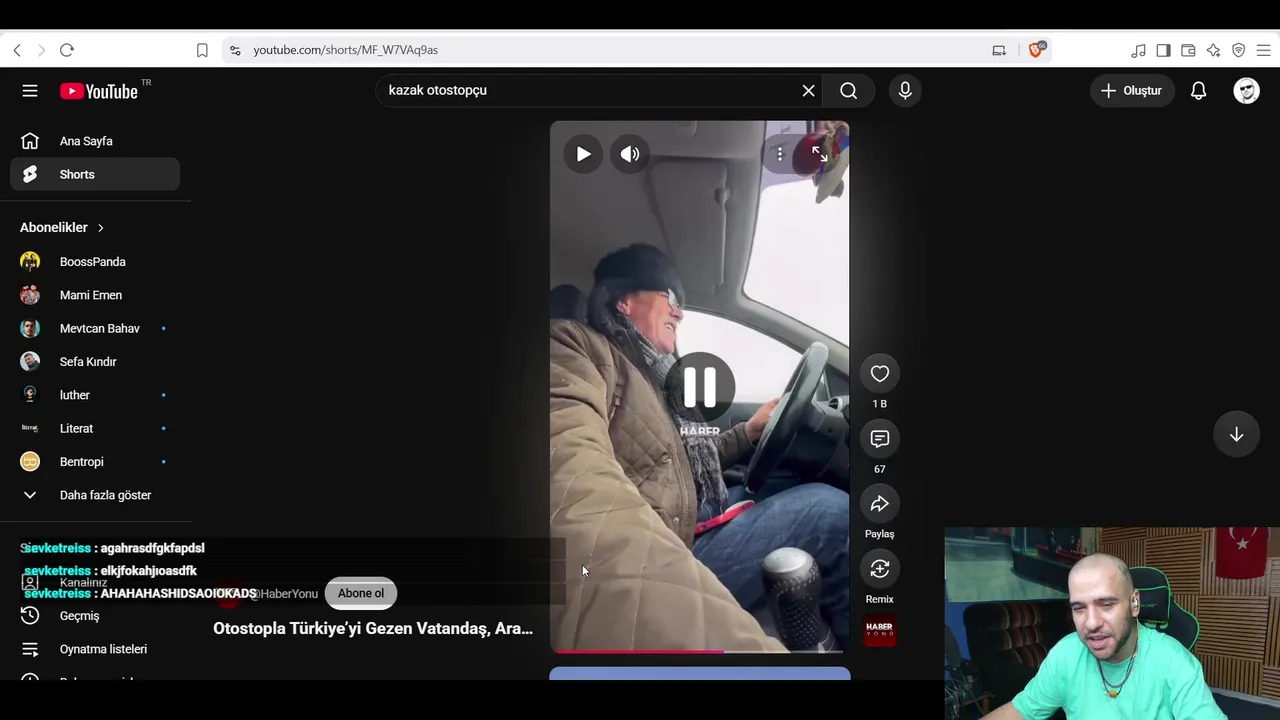Viewport: 1280px width, 720px height.
Task: Click the install app icon in address bar
Action: 999,50
